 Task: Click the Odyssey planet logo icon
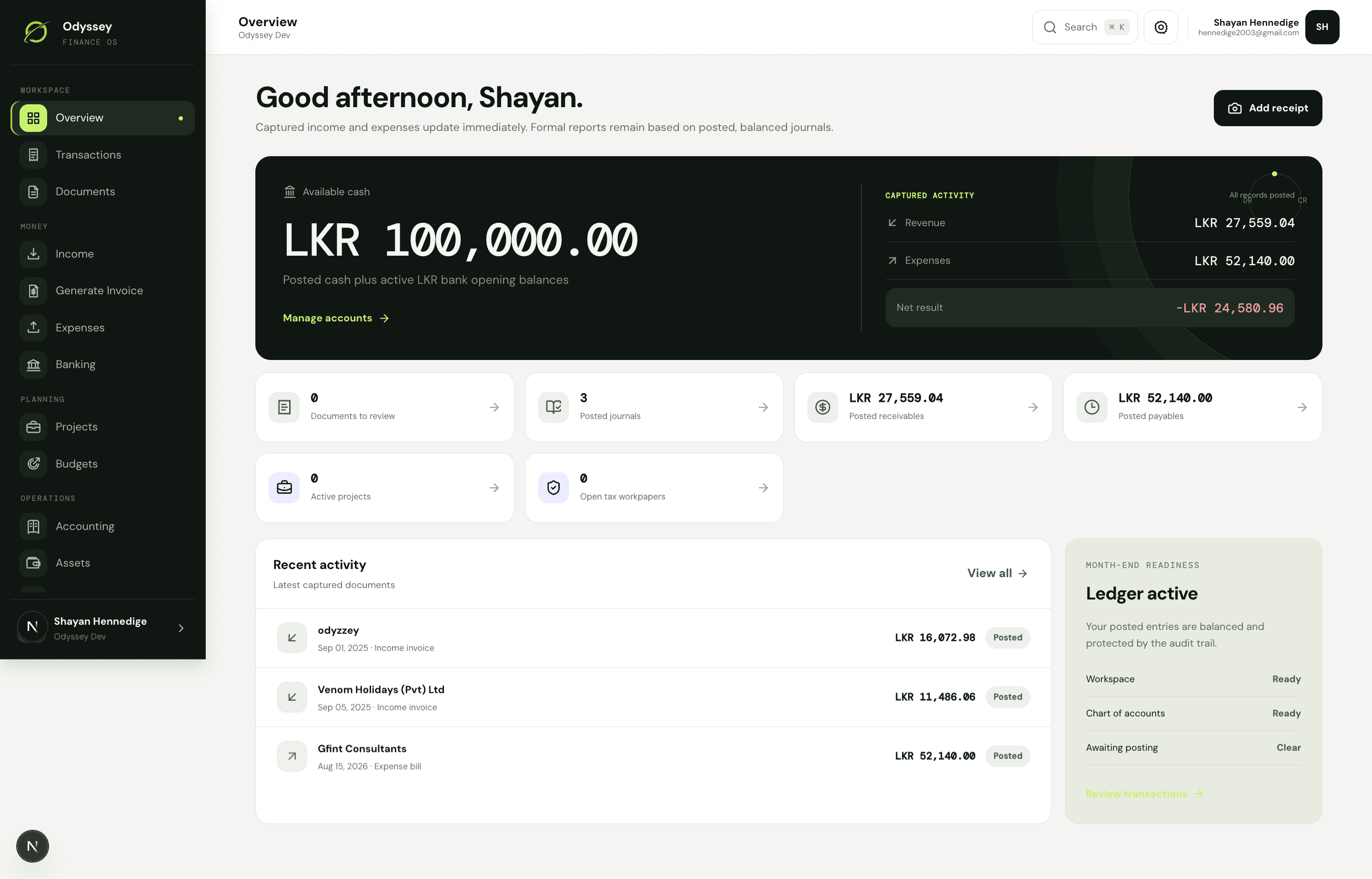37,32
